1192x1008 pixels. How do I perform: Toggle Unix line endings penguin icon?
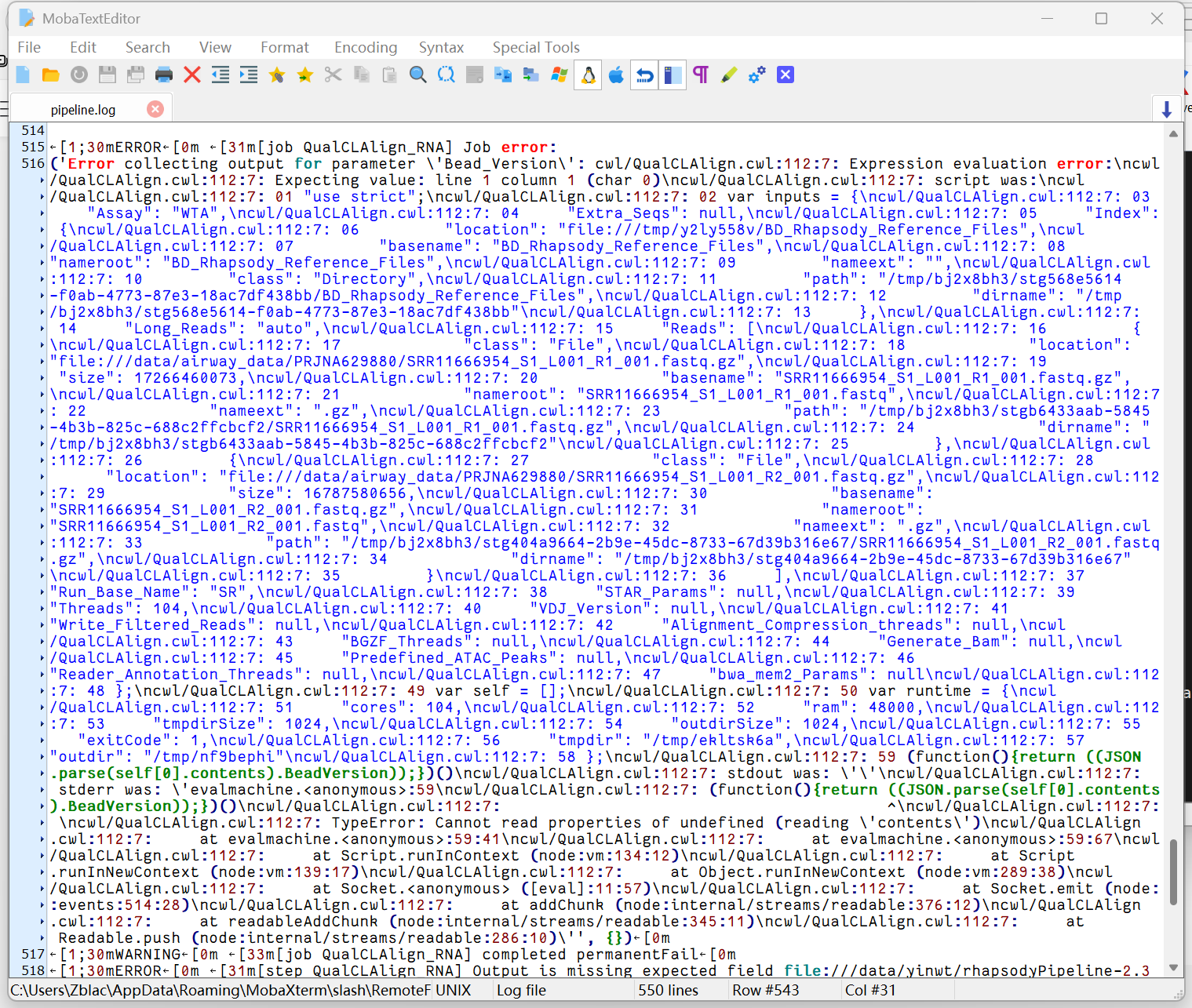(x=588, y=75)
